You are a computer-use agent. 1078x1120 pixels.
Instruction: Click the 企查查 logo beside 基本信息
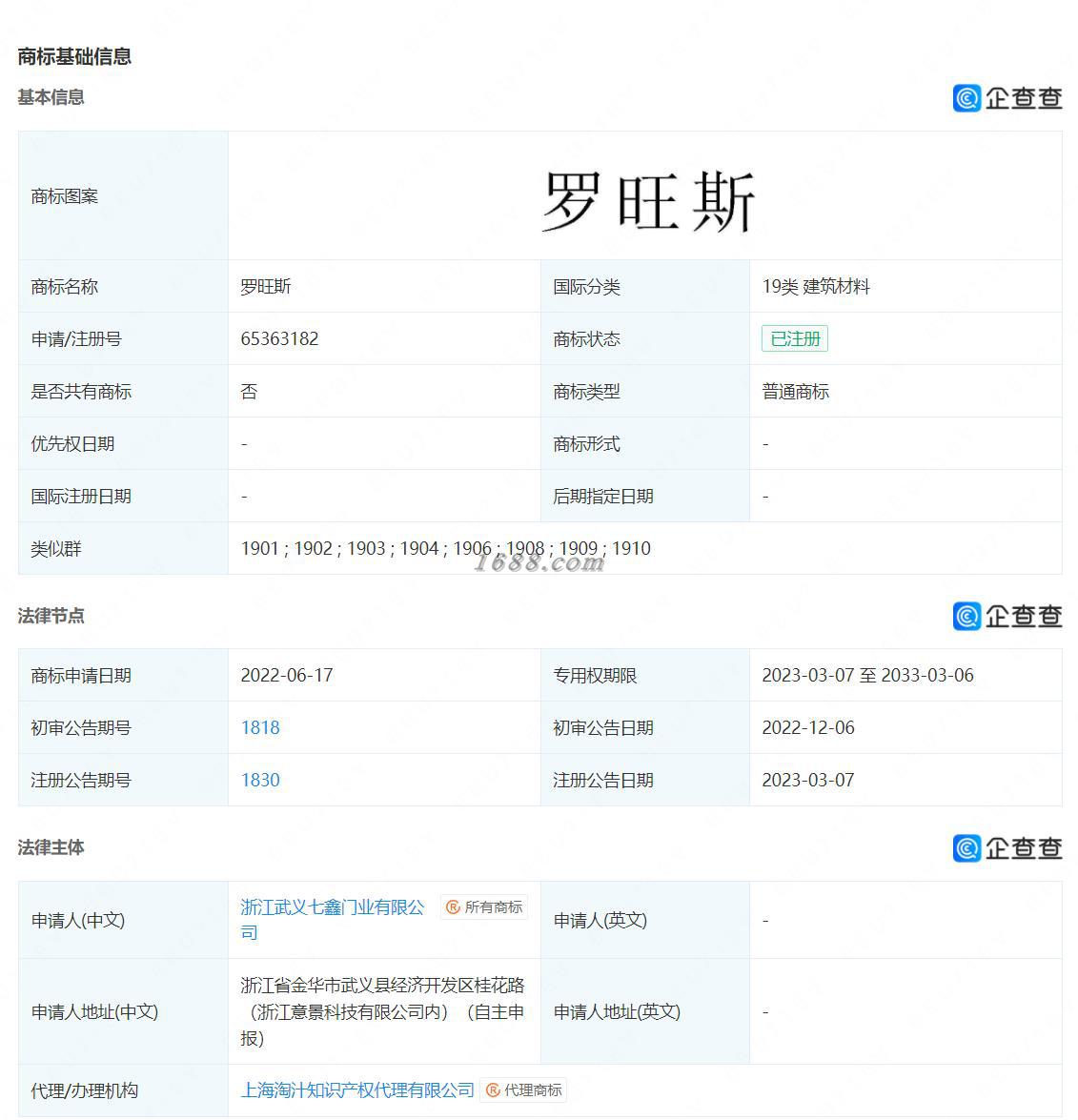coord(1007,98)
